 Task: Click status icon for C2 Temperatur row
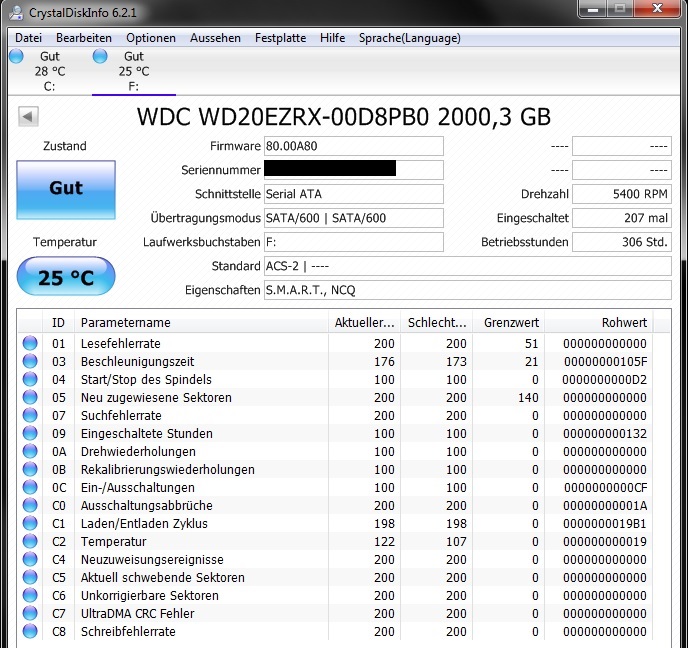(x=30, y=541)
